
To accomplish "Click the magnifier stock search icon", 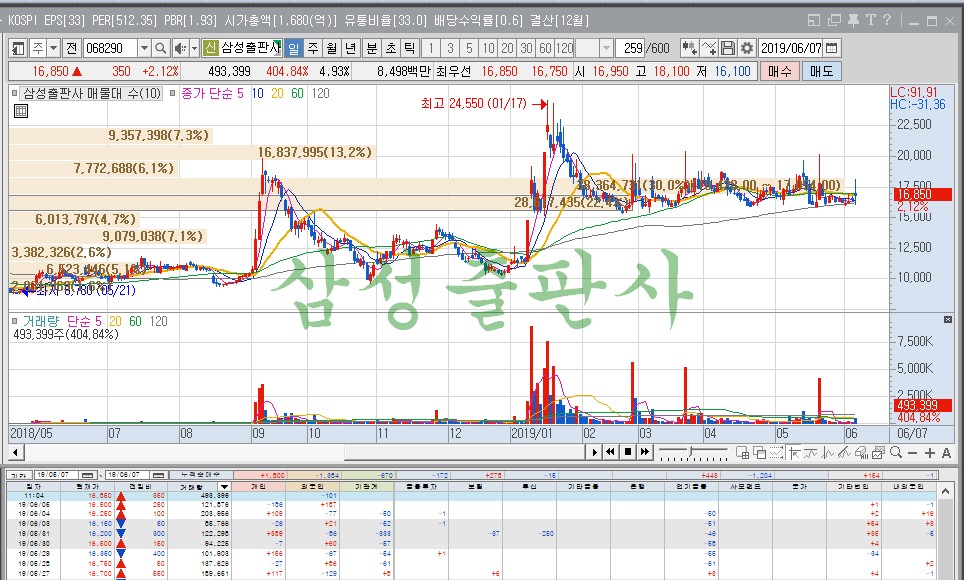I will pyautogui.click(x=160, y=48).
